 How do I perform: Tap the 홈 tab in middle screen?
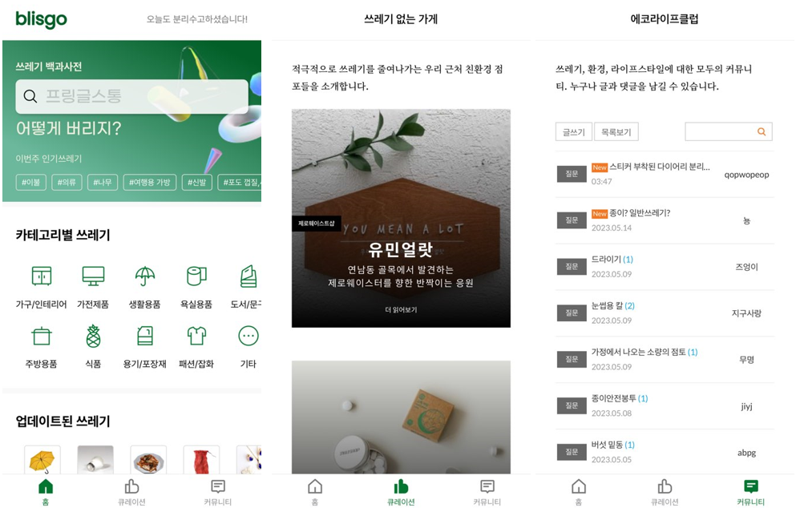tap(315, 493)
